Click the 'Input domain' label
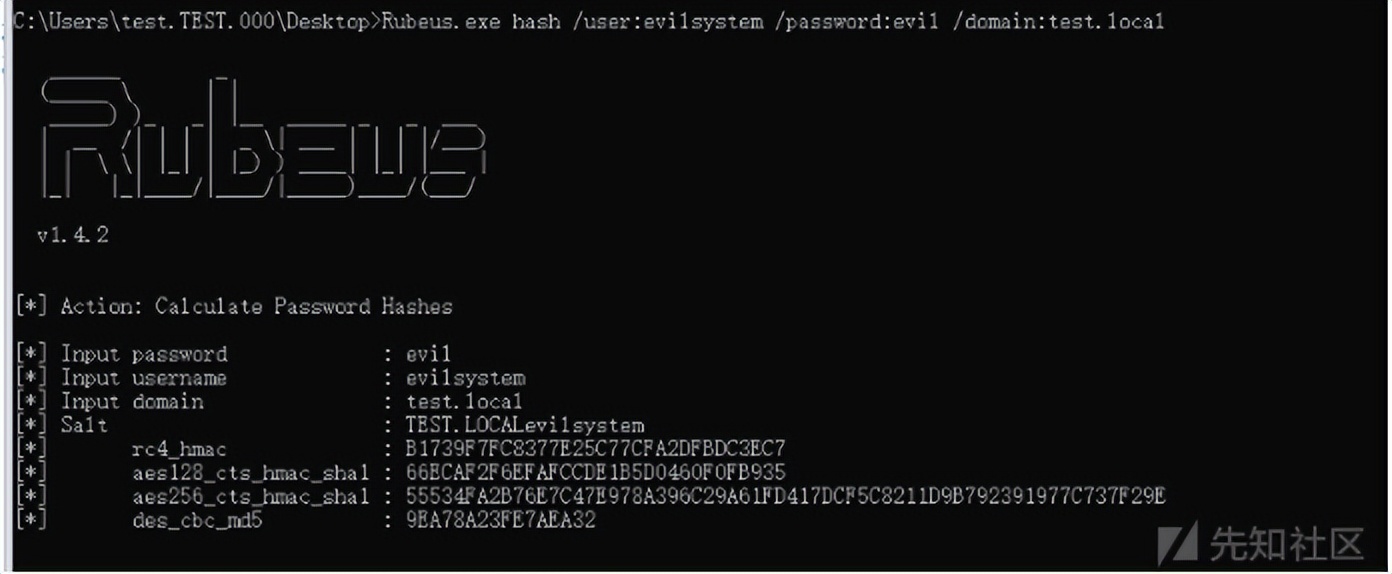Viewport: 1392px width, 574px height. pos(133,402)
